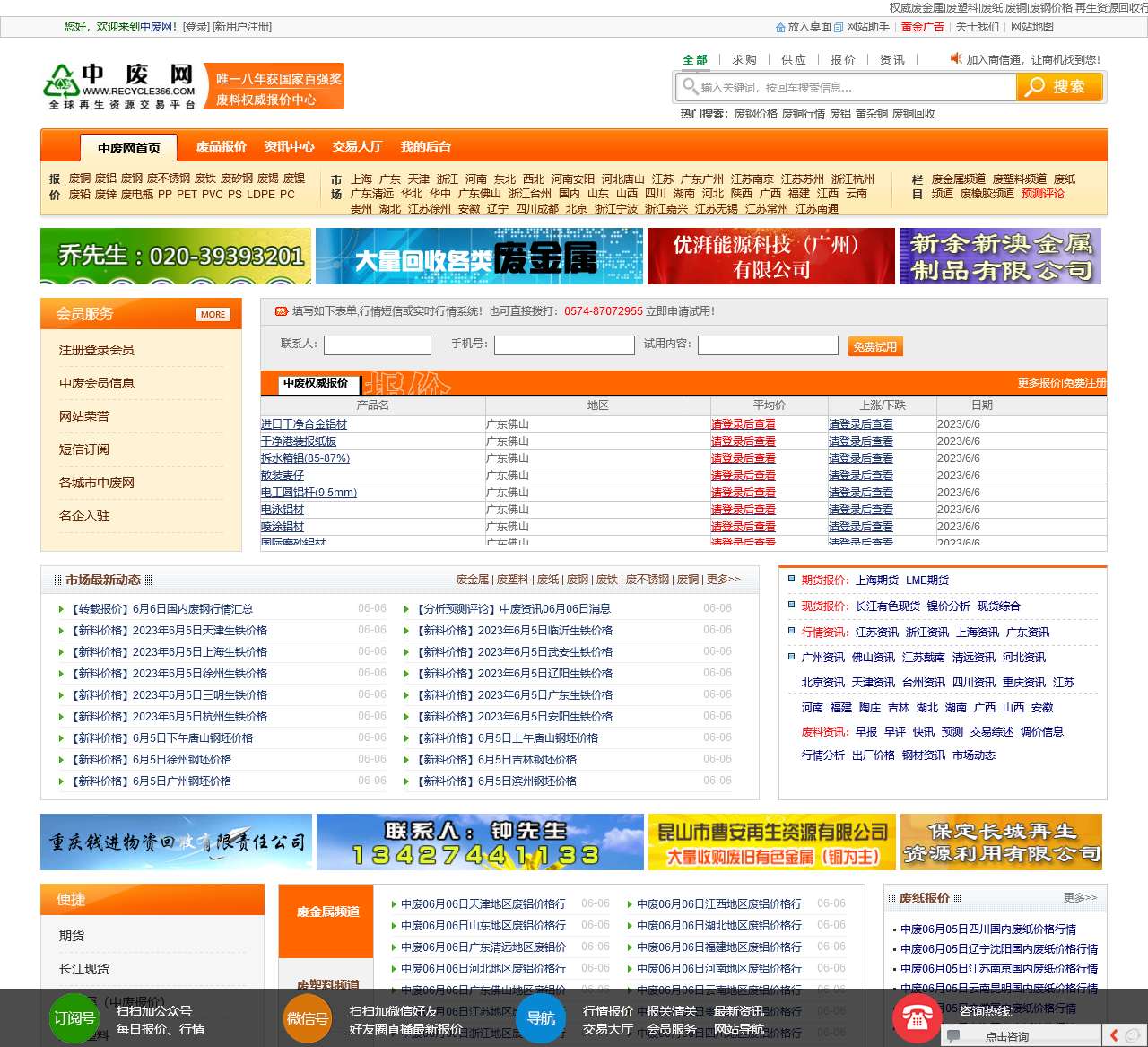
Task: Click 点击咨询 chat button
Action: (x=1007, y=1036)
